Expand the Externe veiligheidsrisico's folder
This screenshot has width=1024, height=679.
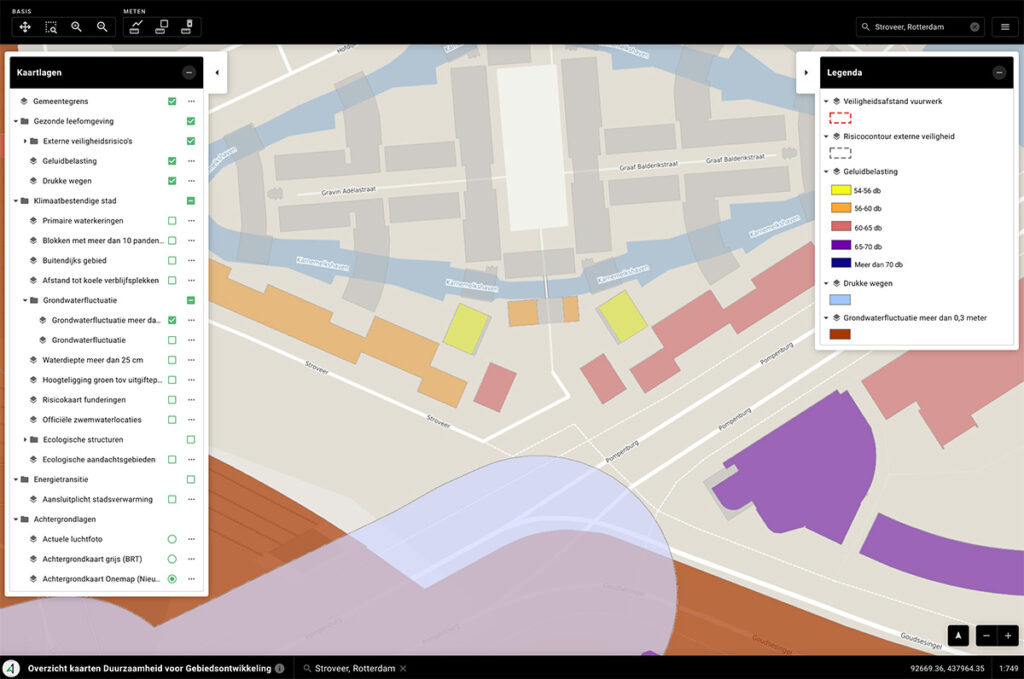tap(25, 141)
